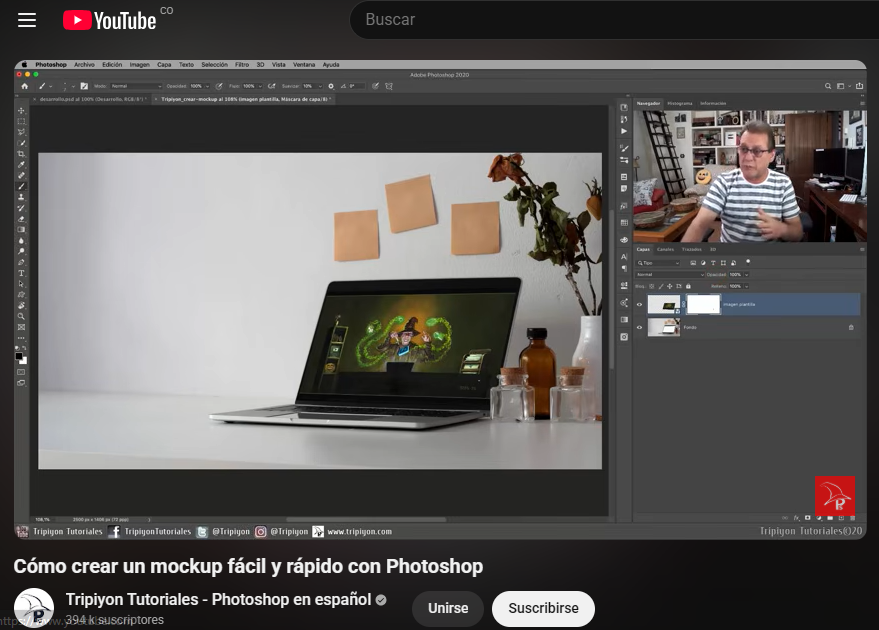
Task: Toggle lock transparent pixels in Capas panel
Action: tap(651, 286)
